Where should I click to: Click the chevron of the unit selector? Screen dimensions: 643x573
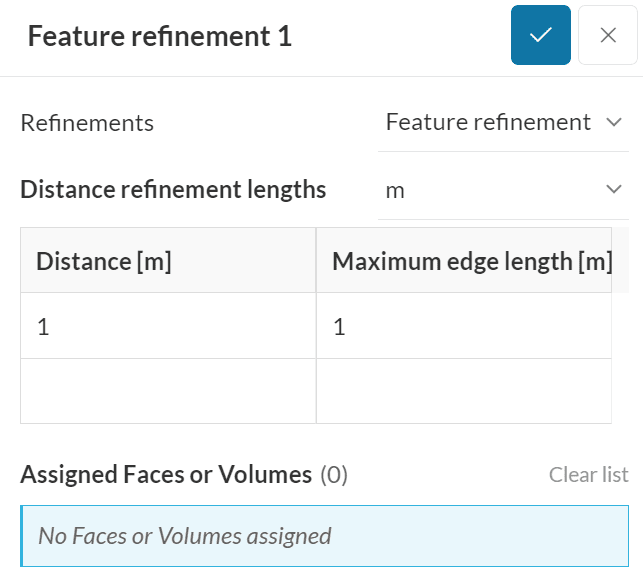click(x=614, y=190)
